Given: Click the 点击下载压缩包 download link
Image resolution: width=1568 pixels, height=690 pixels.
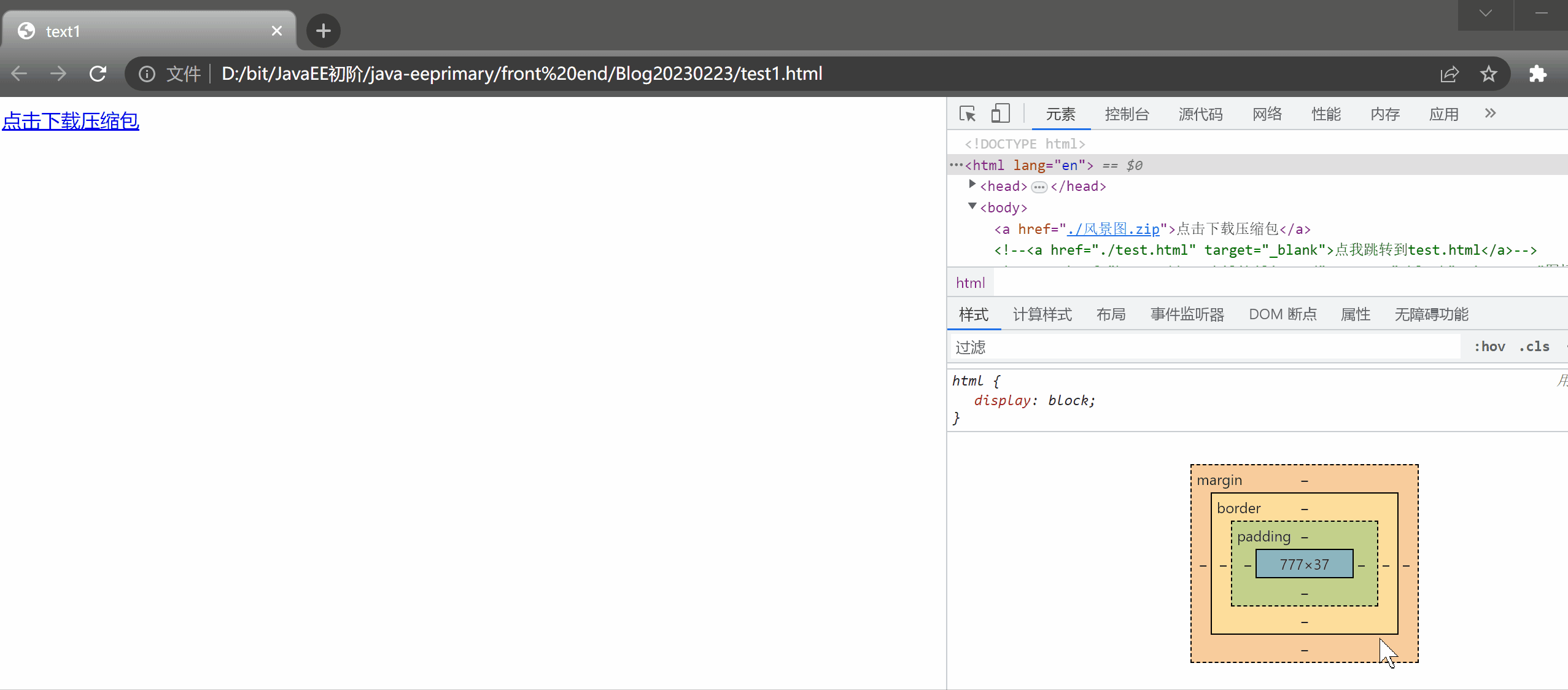Looking at the screenshot, I should tap(71, 121).
